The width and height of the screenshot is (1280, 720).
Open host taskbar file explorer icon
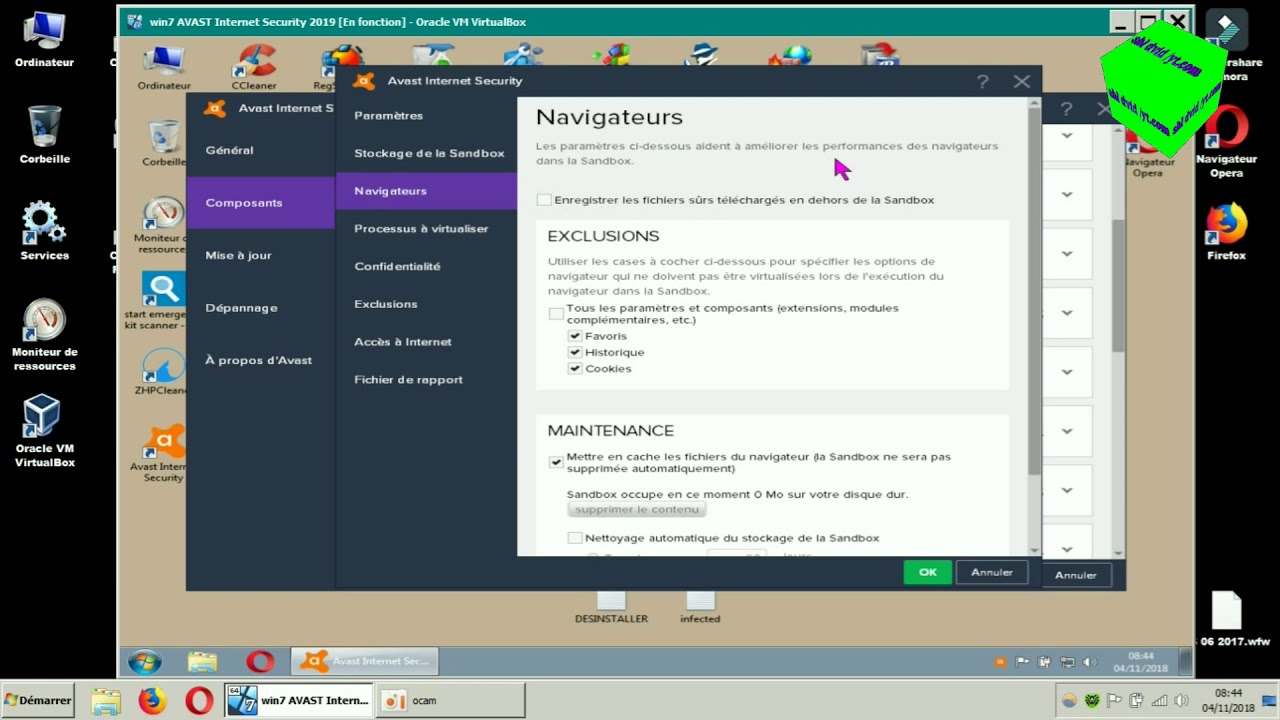105,700
